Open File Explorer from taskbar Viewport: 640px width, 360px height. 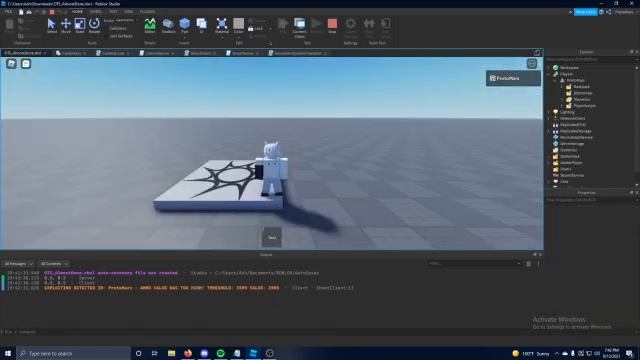coord(171,353)
